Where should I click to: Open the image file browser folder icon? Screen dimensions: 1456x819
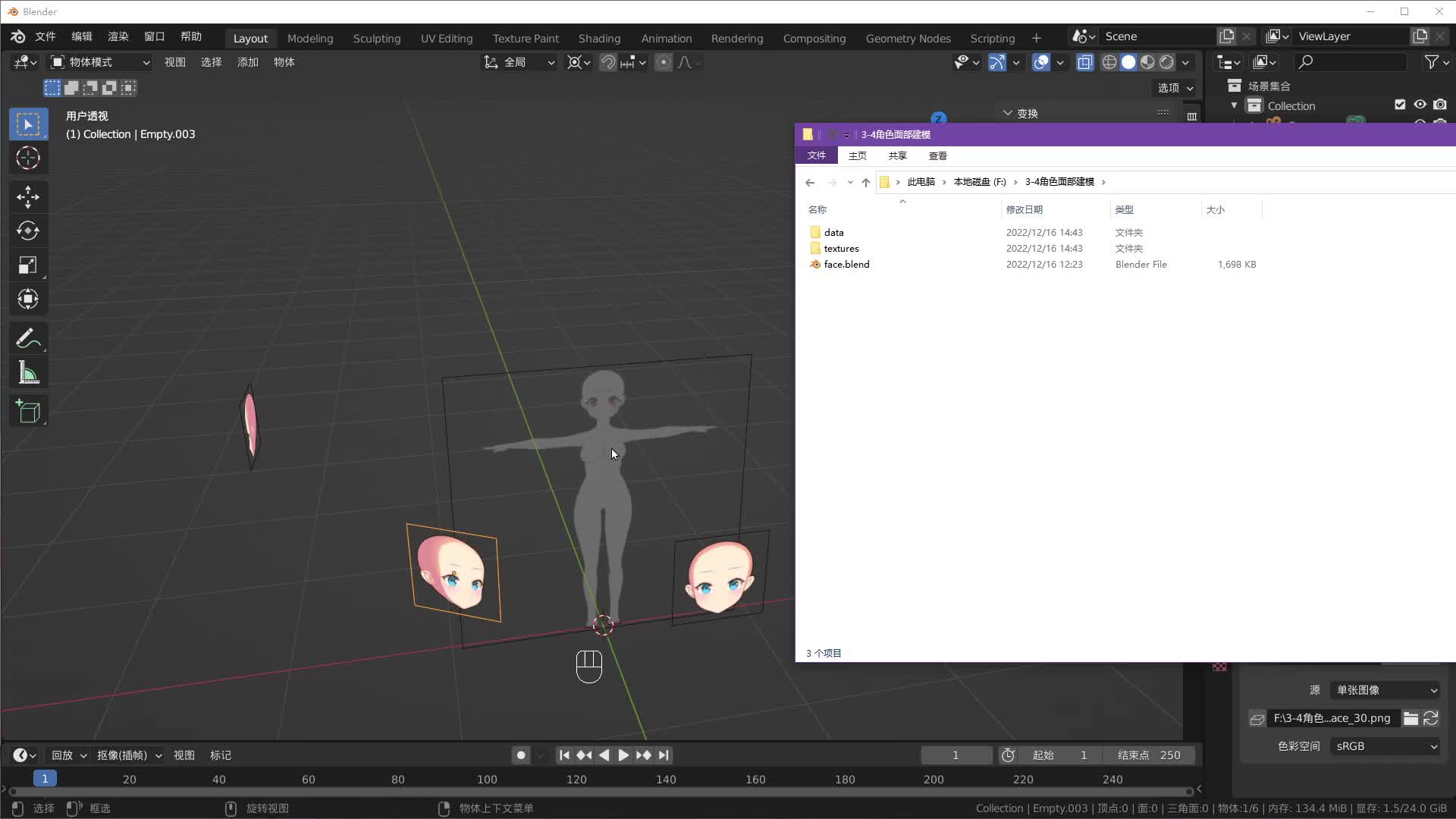(1410, 718)
